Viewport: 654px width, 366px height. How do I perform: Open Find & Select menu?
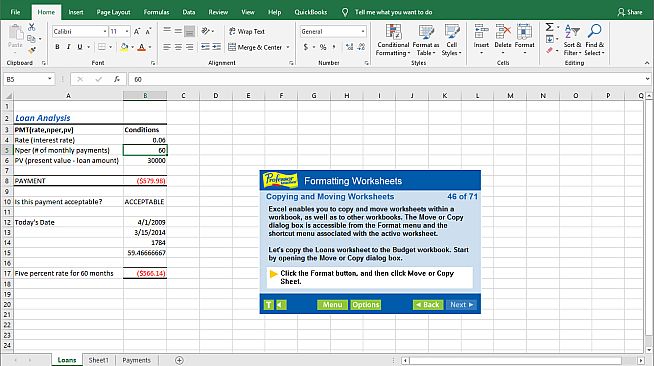point(594,40)
